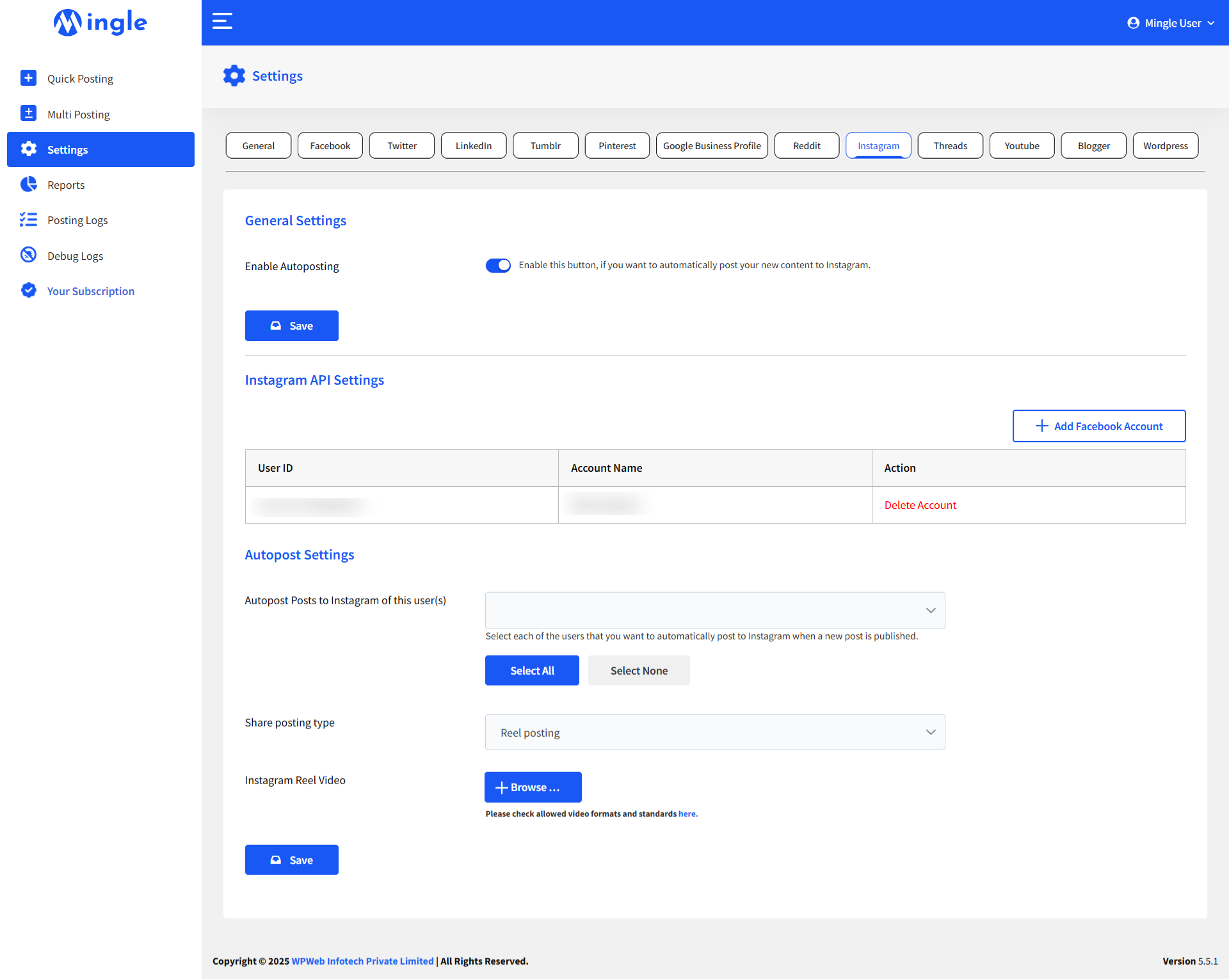
Task: Switch to the LinkedIn tab
Action: coord(474,145)
